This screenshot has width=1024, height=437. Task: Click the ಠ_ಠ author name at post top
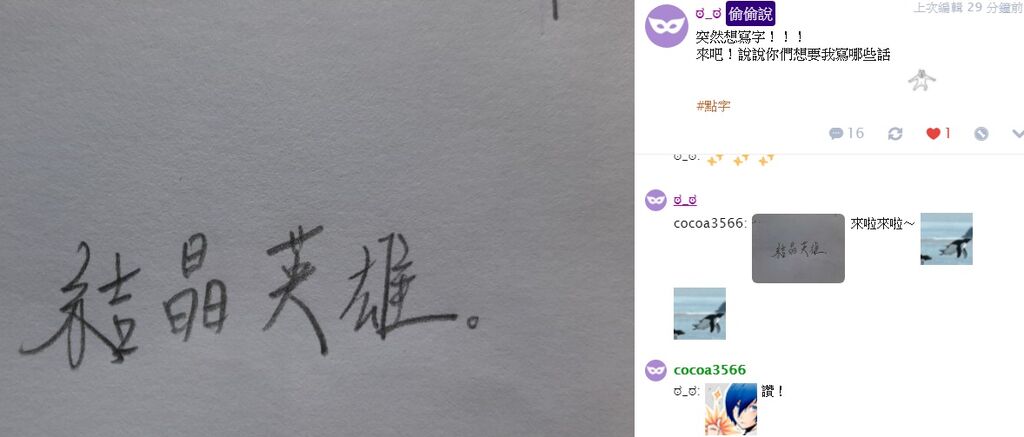(x=708, y=13)
